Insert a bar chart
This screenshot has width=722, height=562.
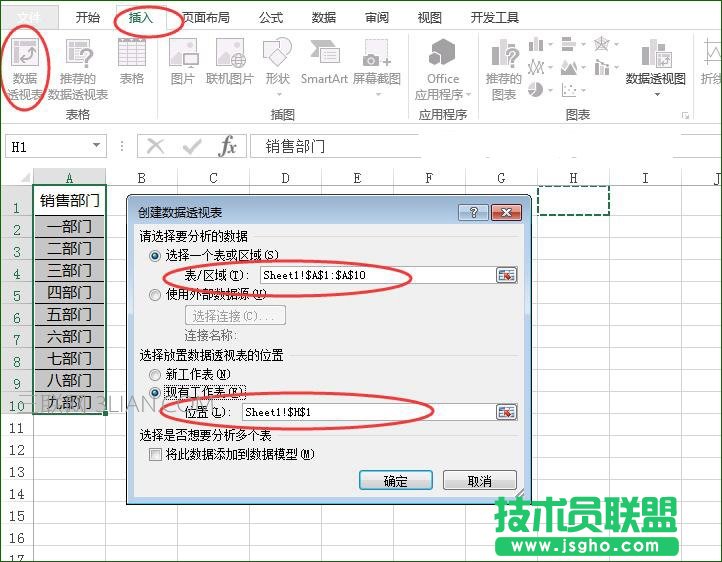click(573, 45)
